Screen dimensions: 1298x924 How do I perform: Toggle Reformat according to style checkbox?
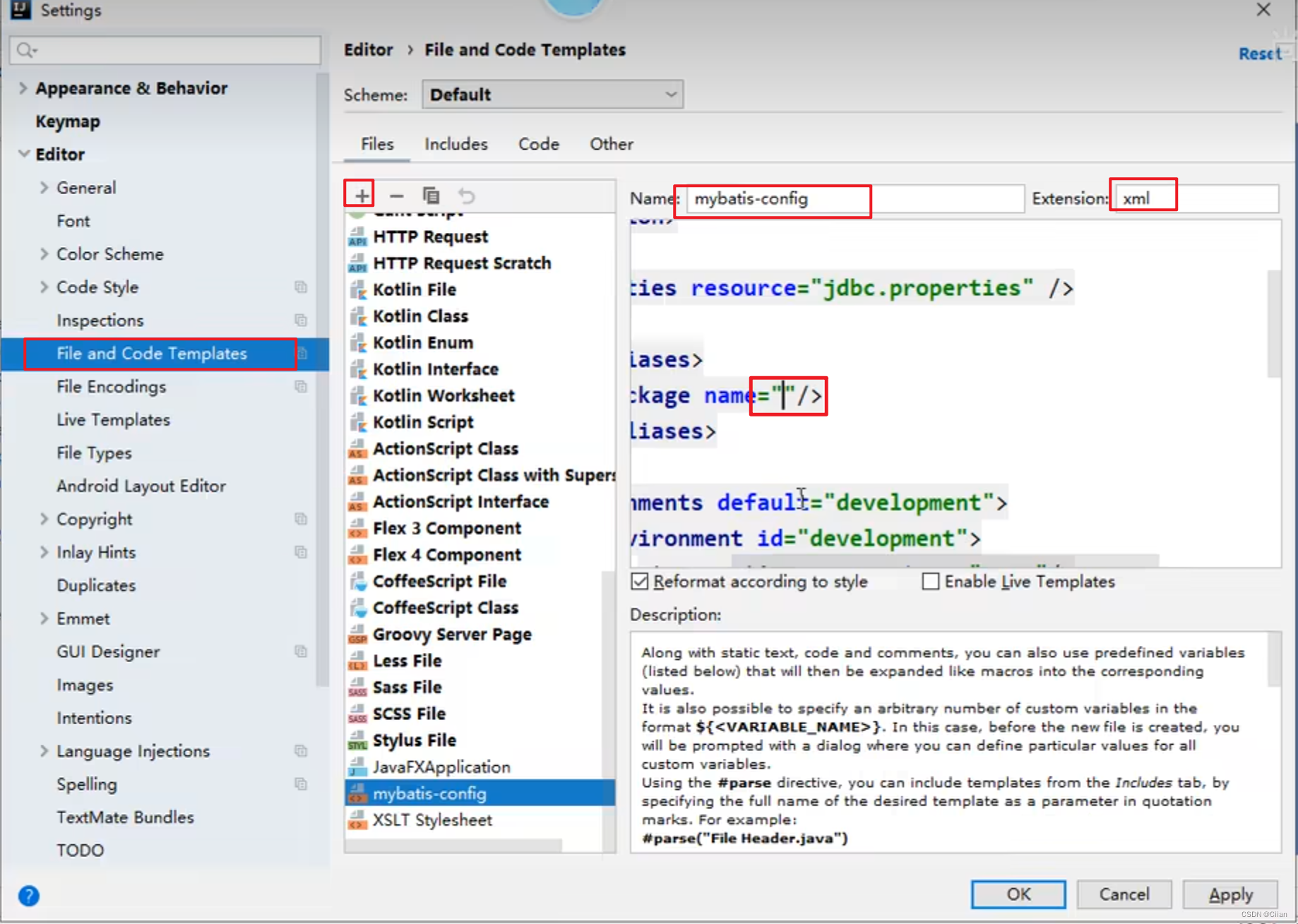640,582
